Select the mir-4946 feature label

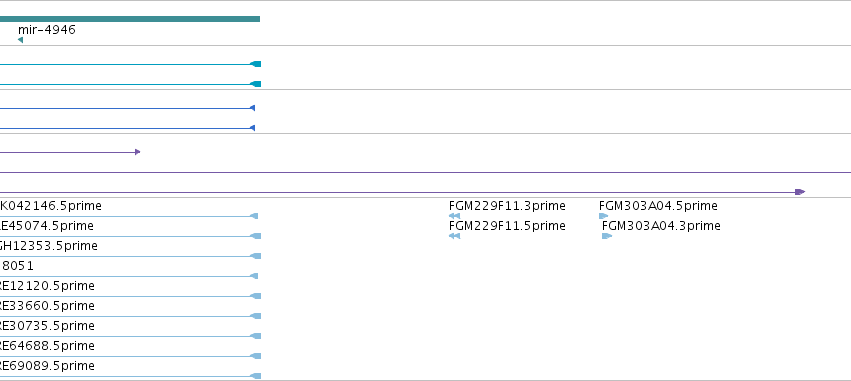point(47,29)
